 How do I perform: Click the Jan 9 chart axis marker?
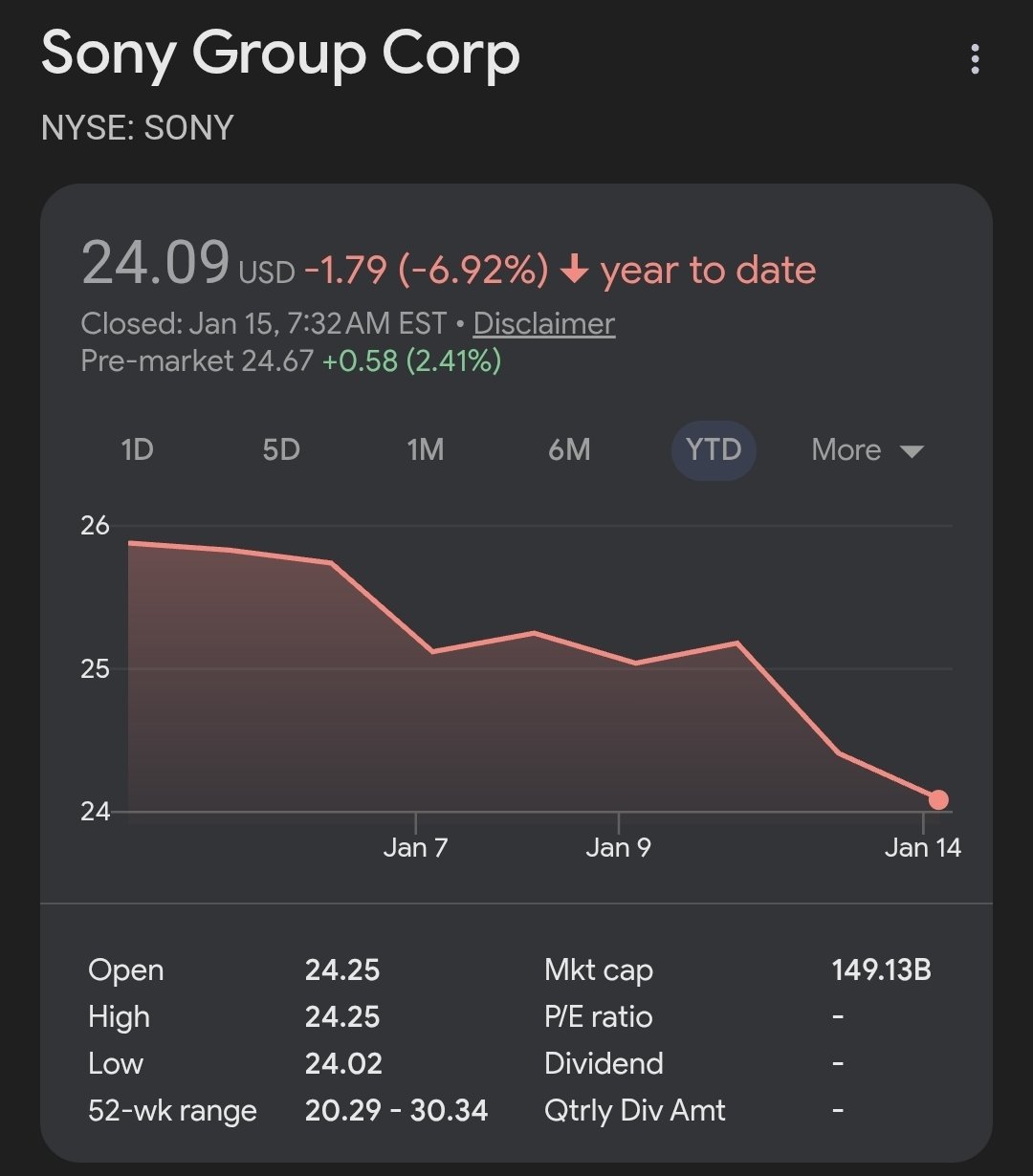[618, 847]
